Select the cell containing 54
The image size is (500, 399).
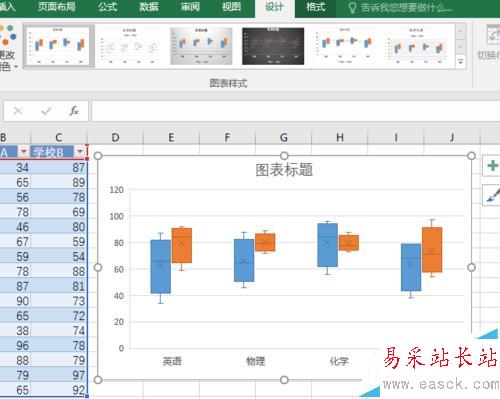click(x=59, y=256)
